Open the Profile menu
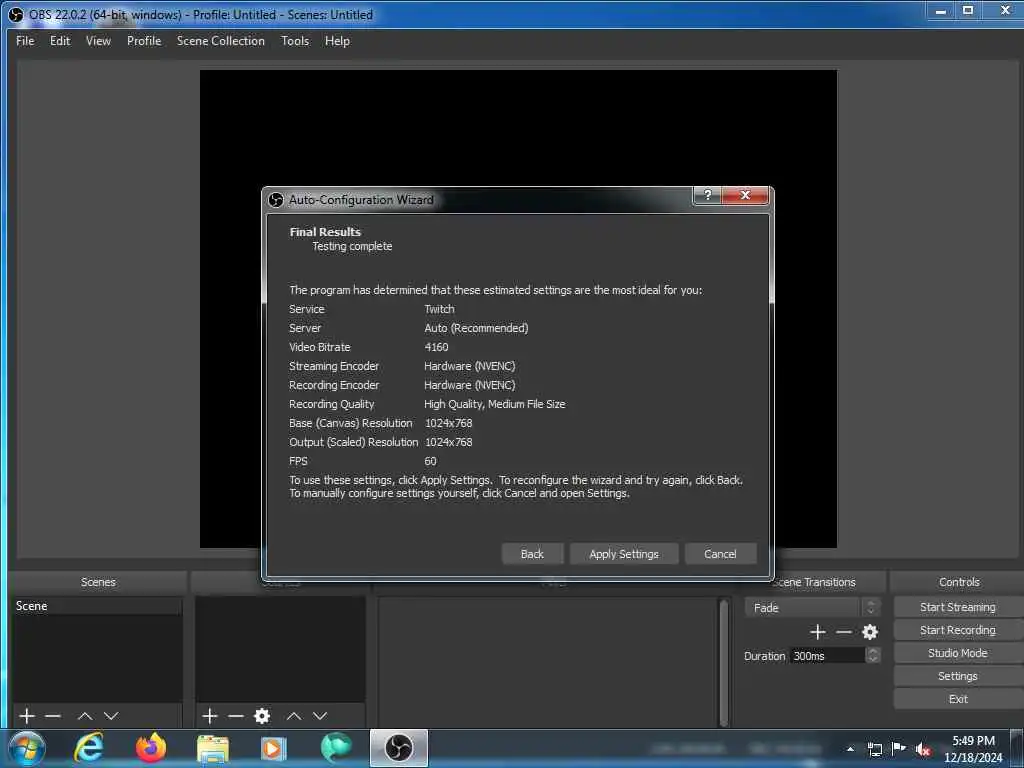The image size is (1024, 768). pos(144,40)
